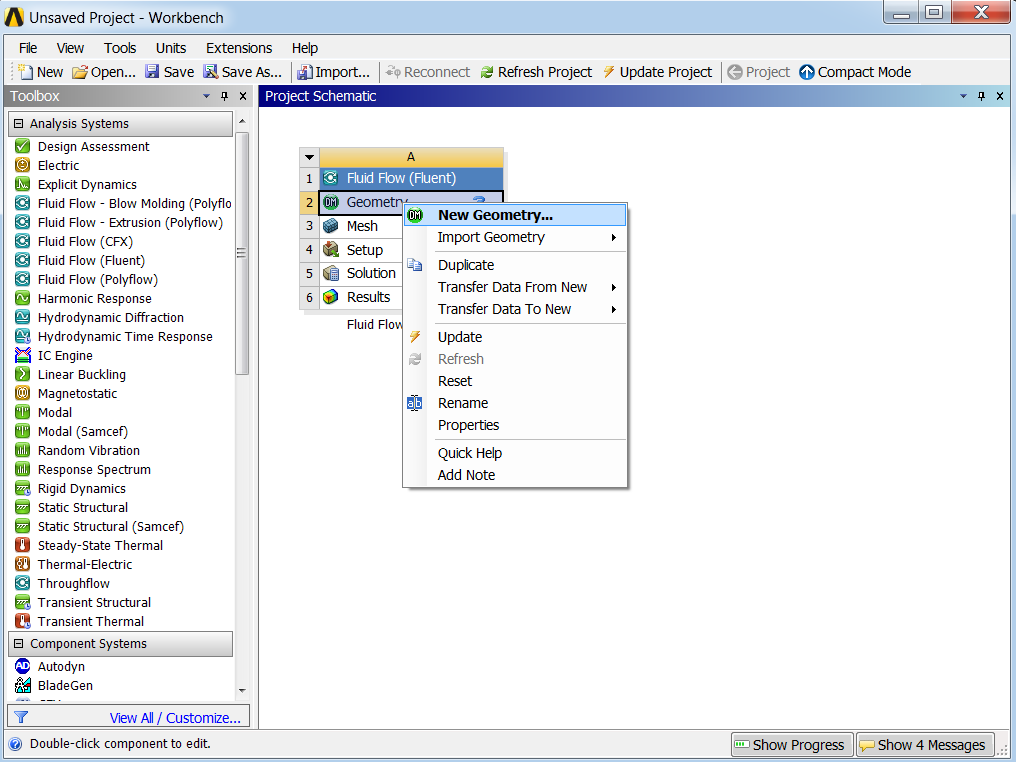Select Transient Thermal in Toolbox

[x=91, y=621]
